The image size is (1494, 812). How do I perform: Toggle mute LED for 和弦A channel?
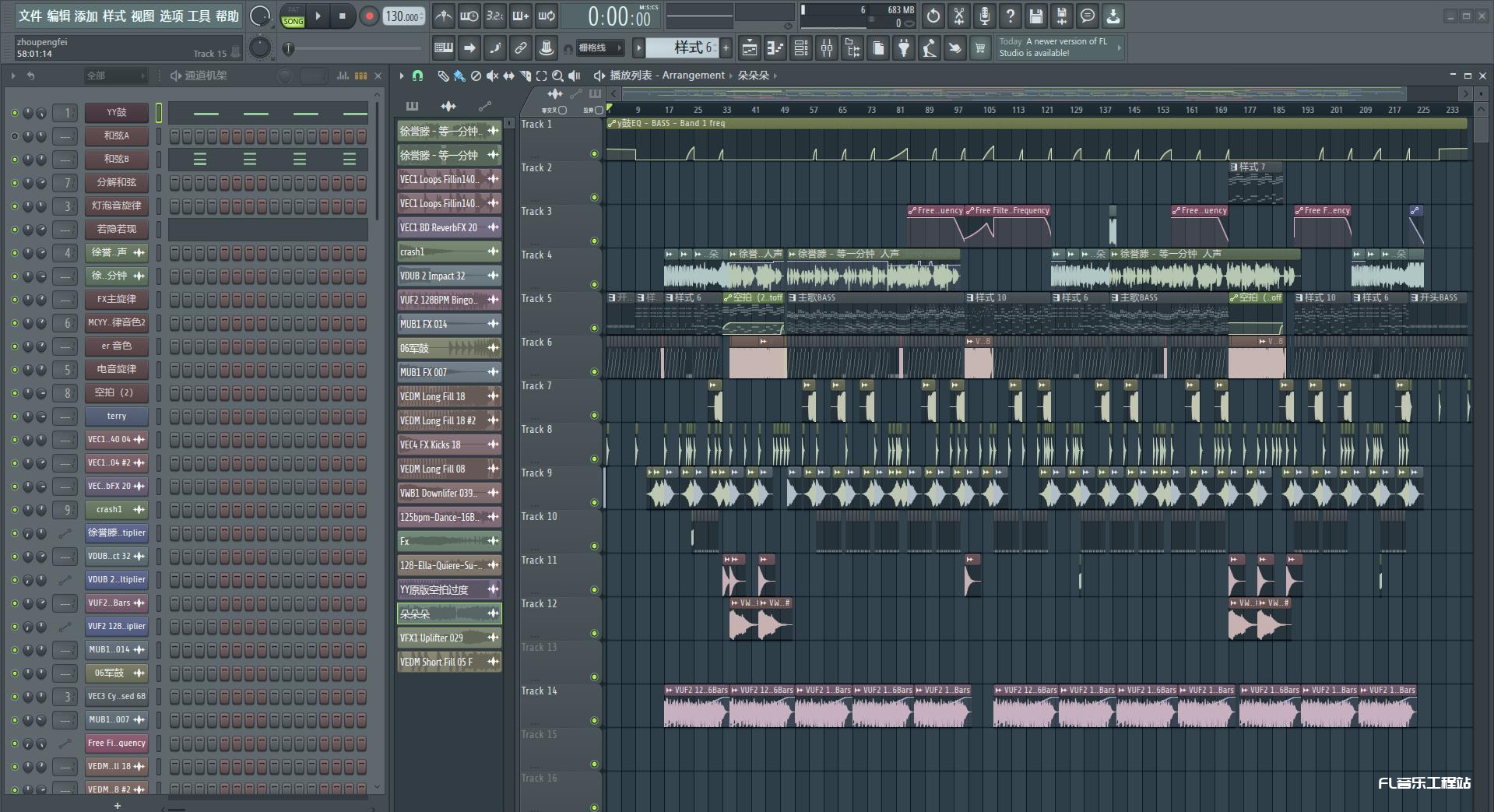pyautogui.click(x=14, y=136)
